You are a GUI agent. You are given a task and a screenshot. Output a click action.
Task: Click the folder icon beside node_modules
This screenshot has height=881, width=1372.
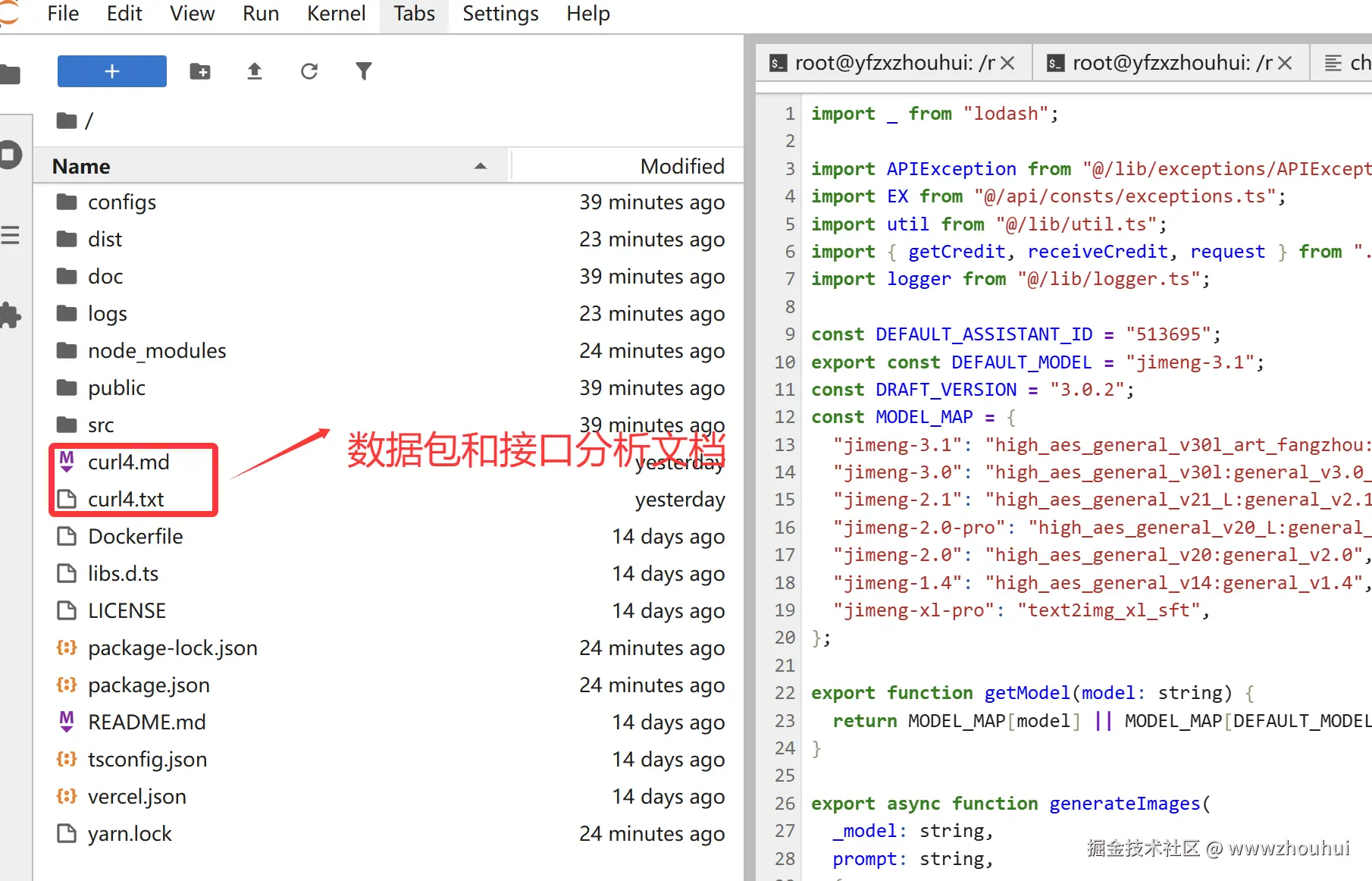coord(67,350)
